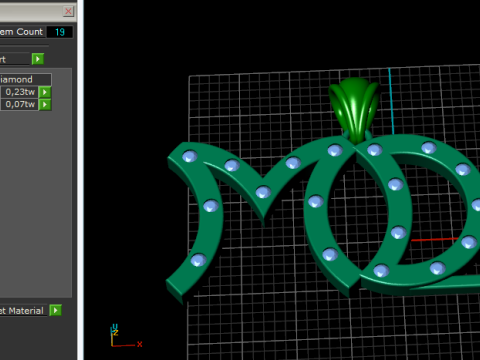Click the green arrow below Gem Count
The image size is (480, 360).
pyautogui.click(x=38, y=59)
